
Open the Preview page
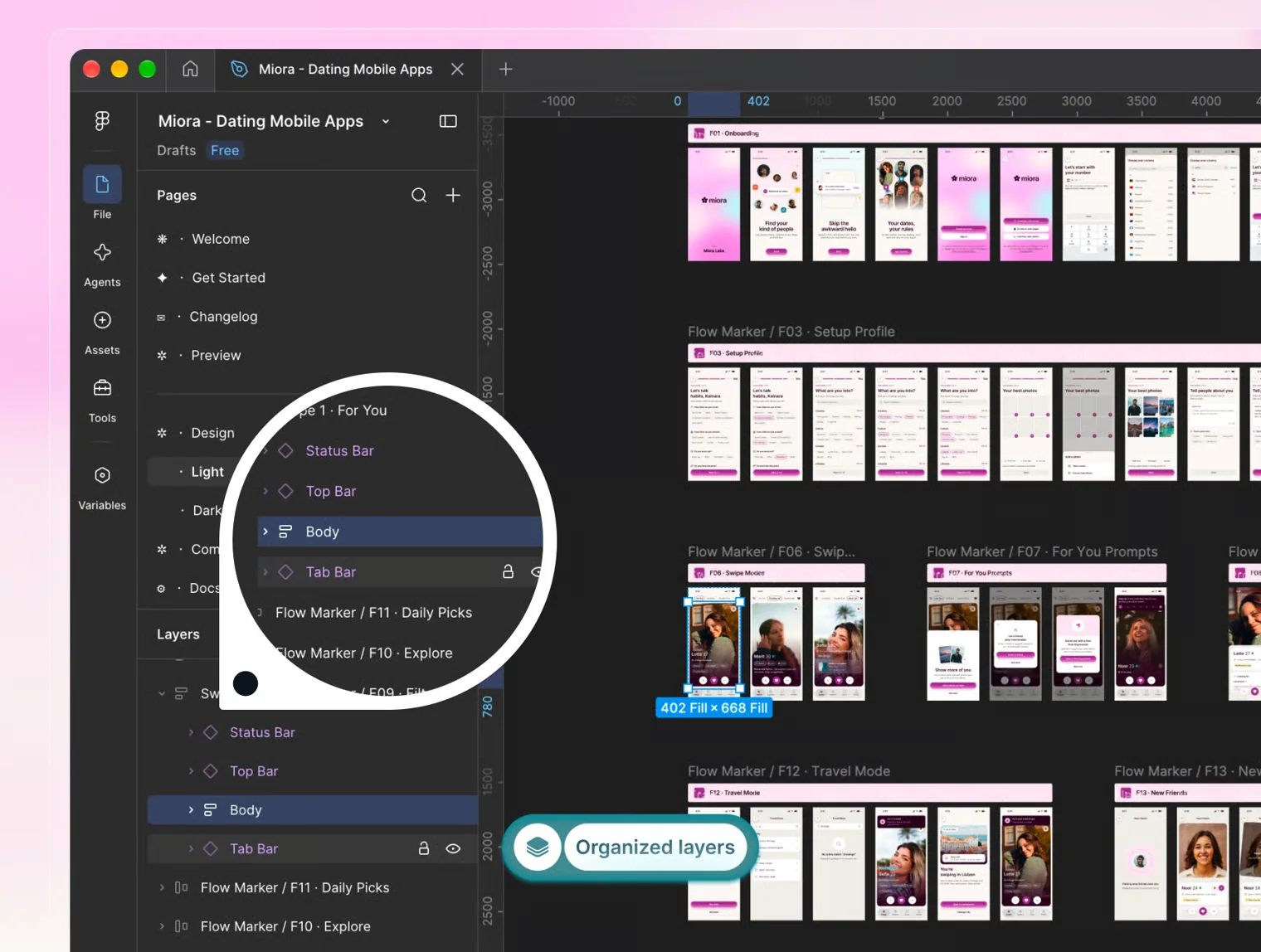click(216, 355)
